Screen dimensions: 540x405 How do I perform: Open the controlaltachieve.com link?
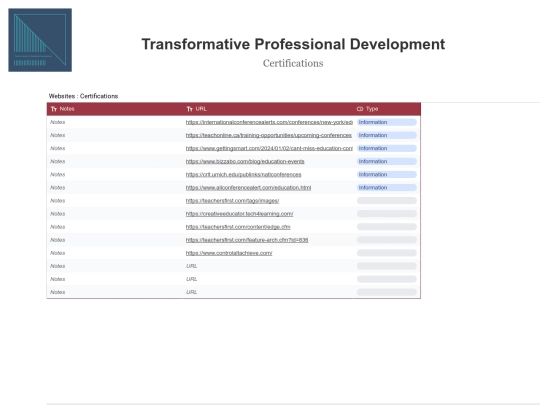[x=229, y=253]
